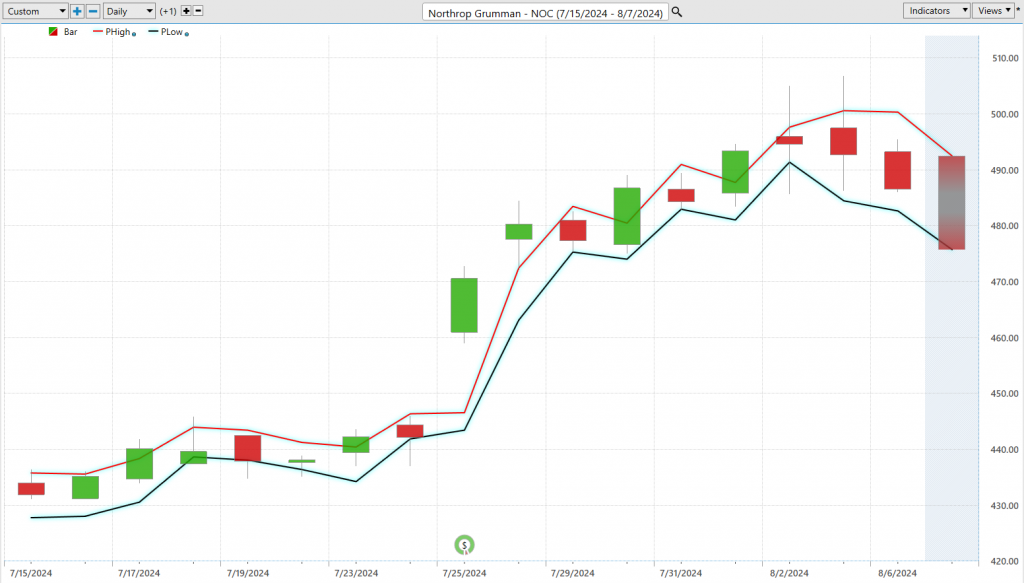Click the red 8/6/2024 candlestick
Viewport: 1024px width, 583px height.
coord(897,170)
